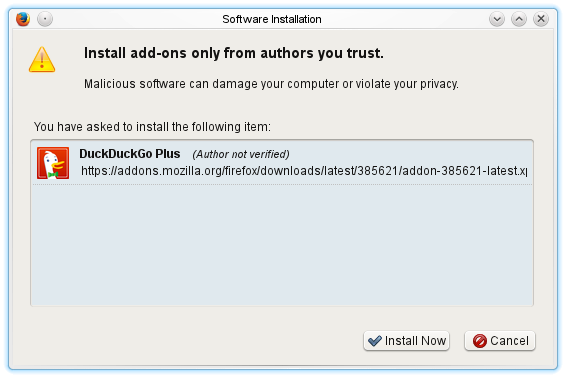Click the malicious software warning text

pyautogui.click(x=271, y=84)
